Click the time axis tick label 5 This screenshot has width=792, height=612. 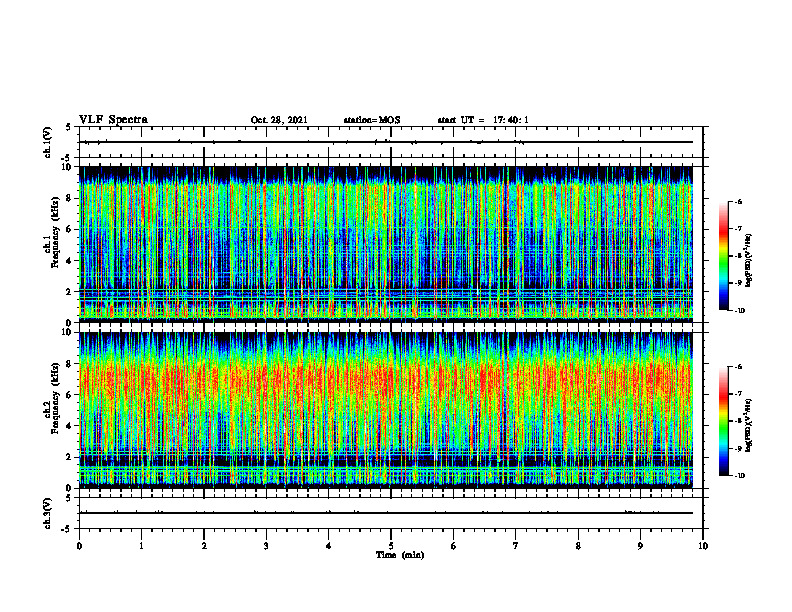(391, 546)
